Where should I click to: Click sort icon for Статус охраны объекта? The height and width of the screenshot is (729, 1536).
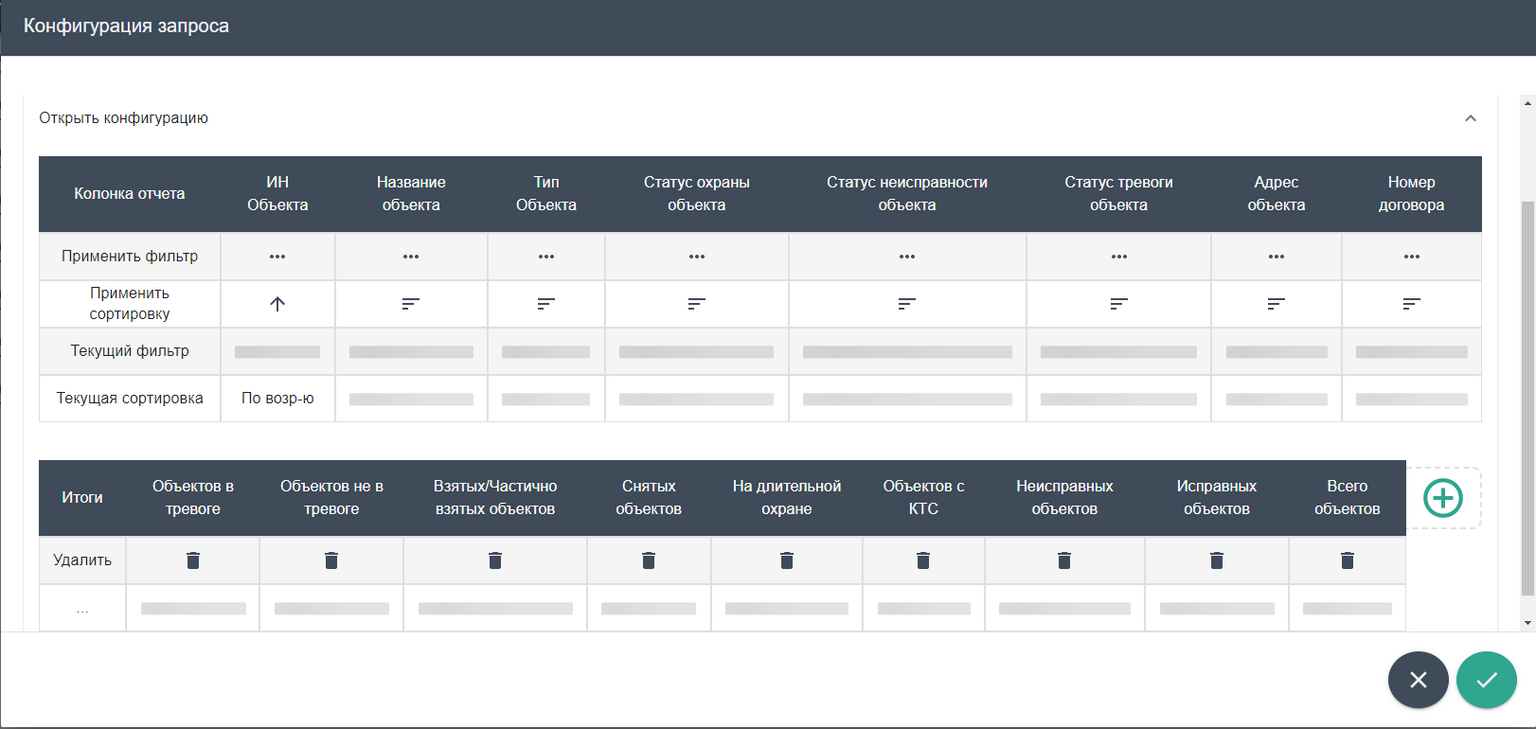697,304
